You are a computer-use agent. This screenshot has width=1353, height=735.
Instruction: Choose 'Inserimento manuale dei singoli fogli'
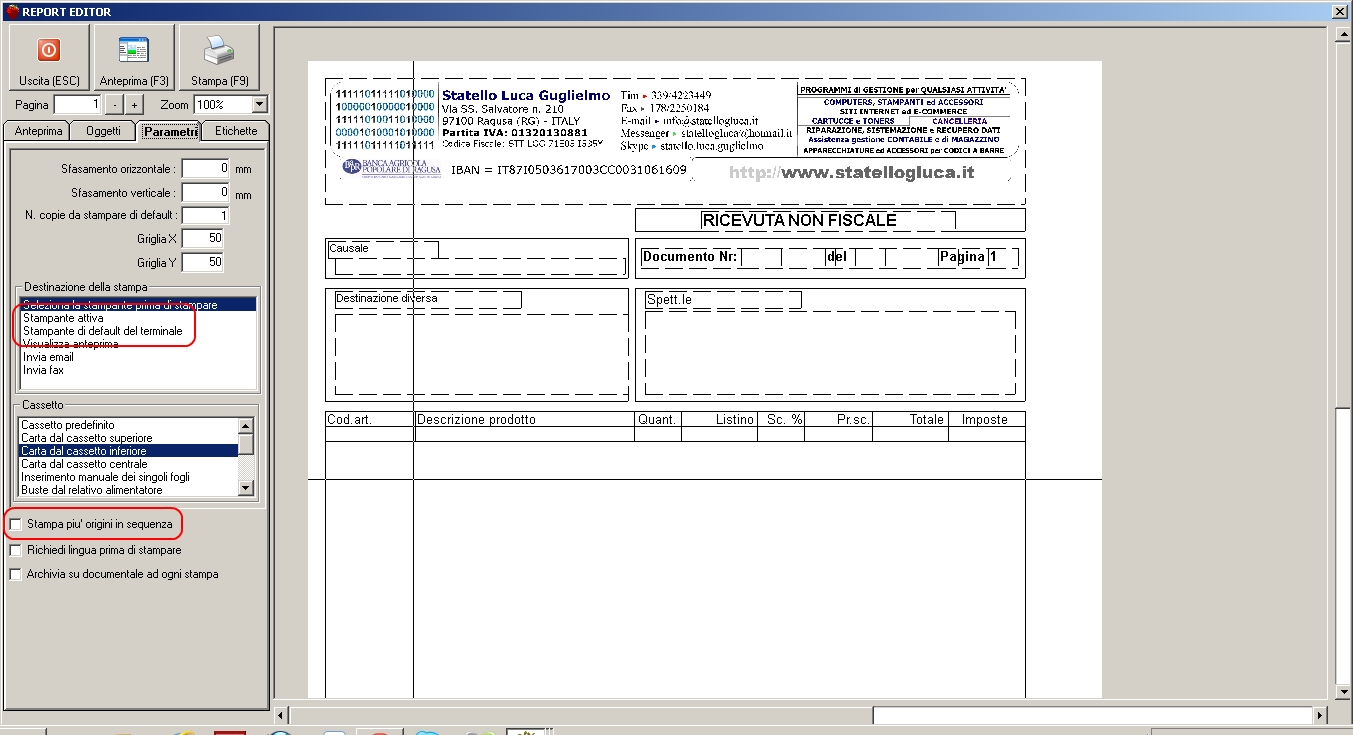coord(128,477)
